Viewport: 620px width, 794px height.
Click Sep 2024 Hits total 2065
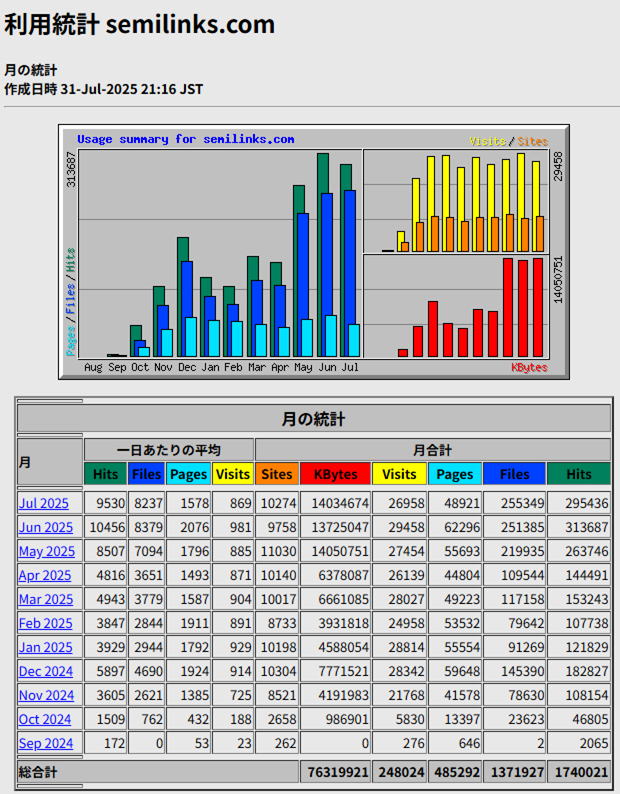point(578,743)
